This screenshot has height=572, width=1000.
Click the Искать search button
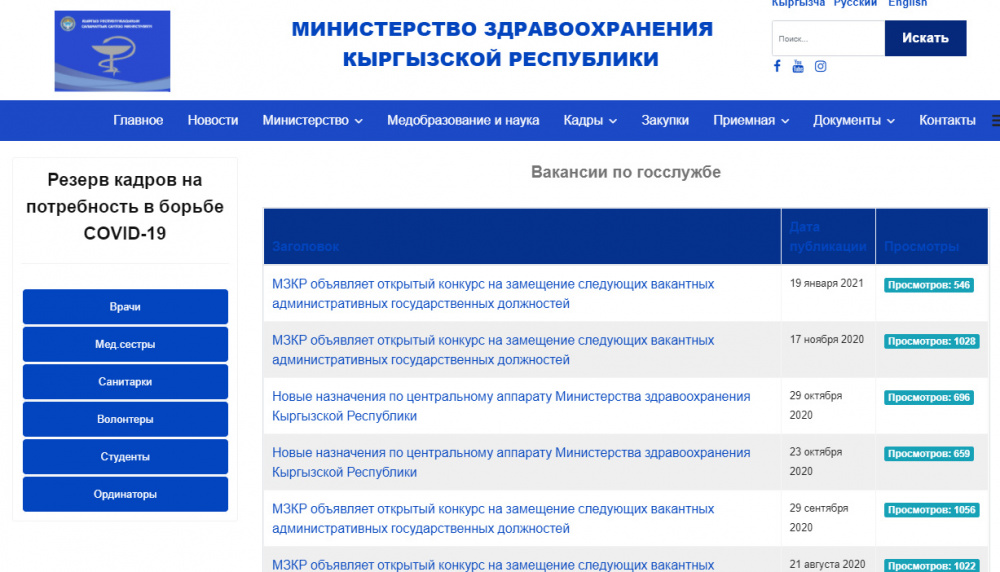925,38
